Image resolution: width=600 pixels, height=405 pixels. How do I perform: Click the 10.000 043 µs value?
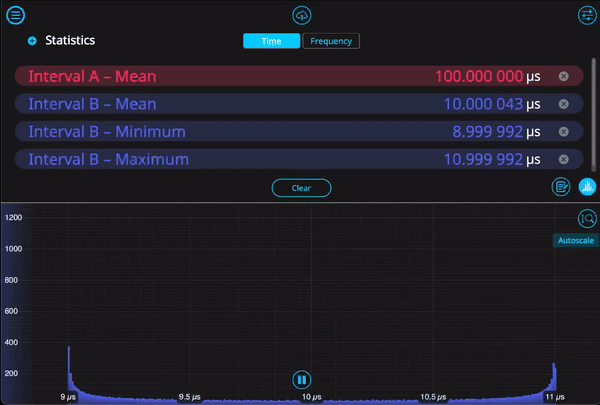click(x=492, y=104)
